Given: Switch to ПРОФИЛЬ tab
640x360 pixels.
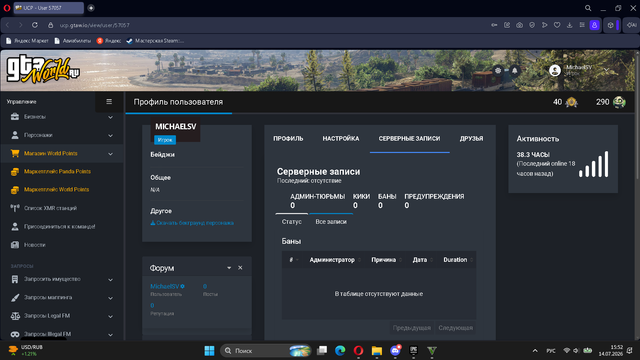Looking at the screenshot, I should (288, 139).
